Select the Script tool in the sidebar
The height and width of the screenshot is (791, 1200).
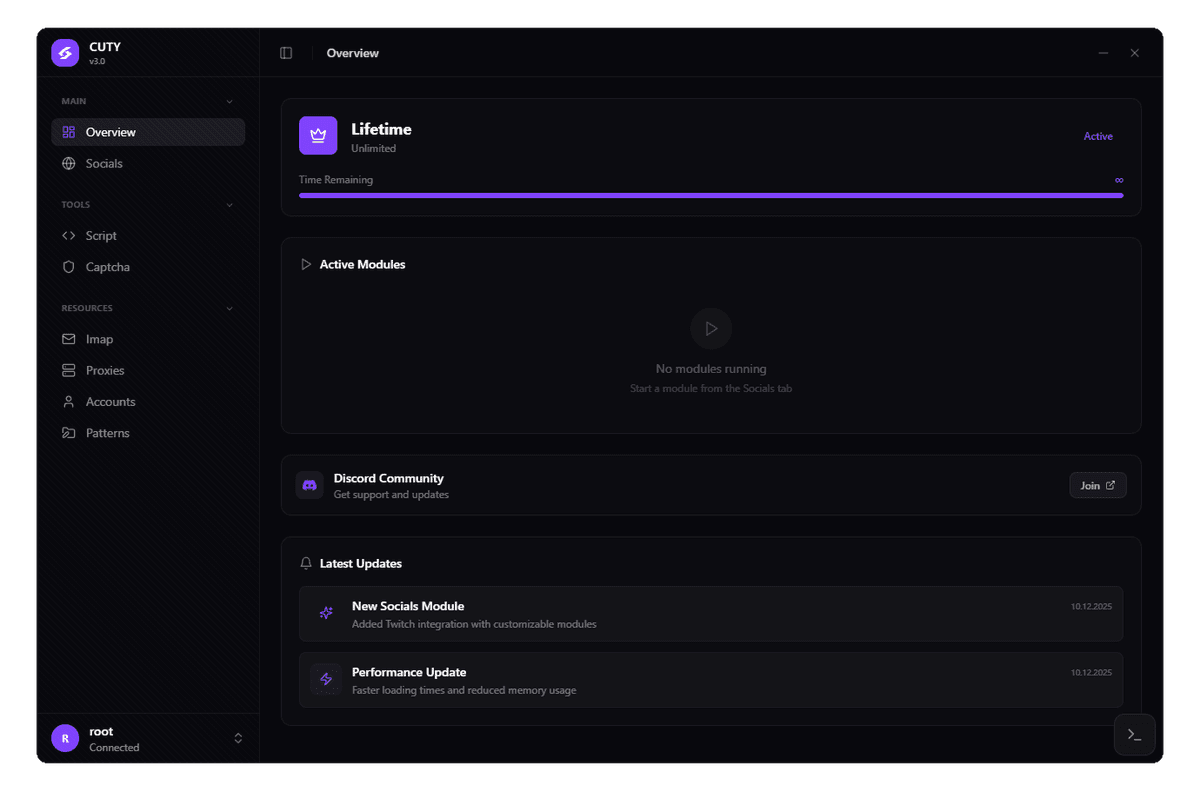(x=100, y=235)
